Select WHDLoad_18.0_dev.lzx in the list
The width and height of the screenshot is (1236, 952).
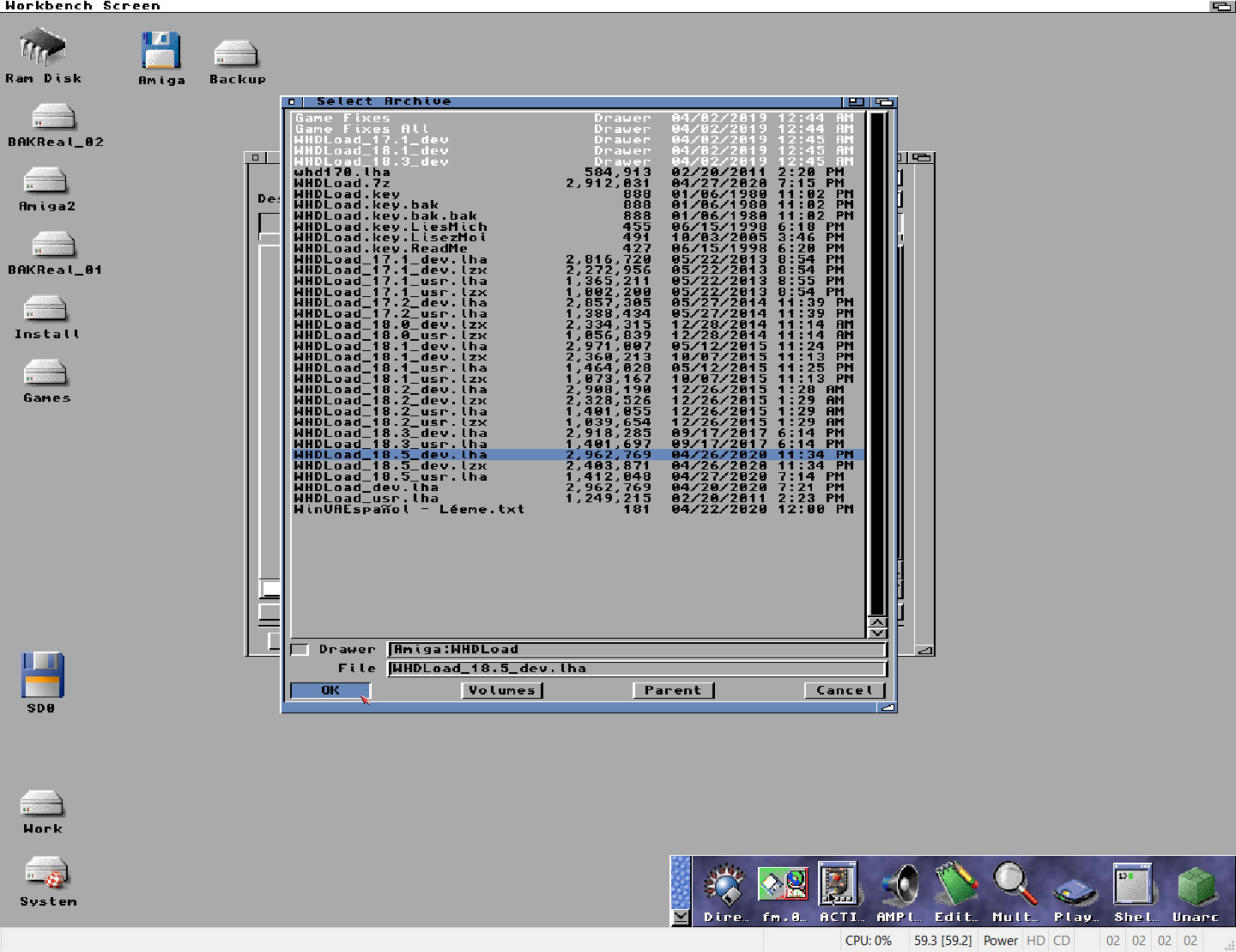tap(577, 325)
